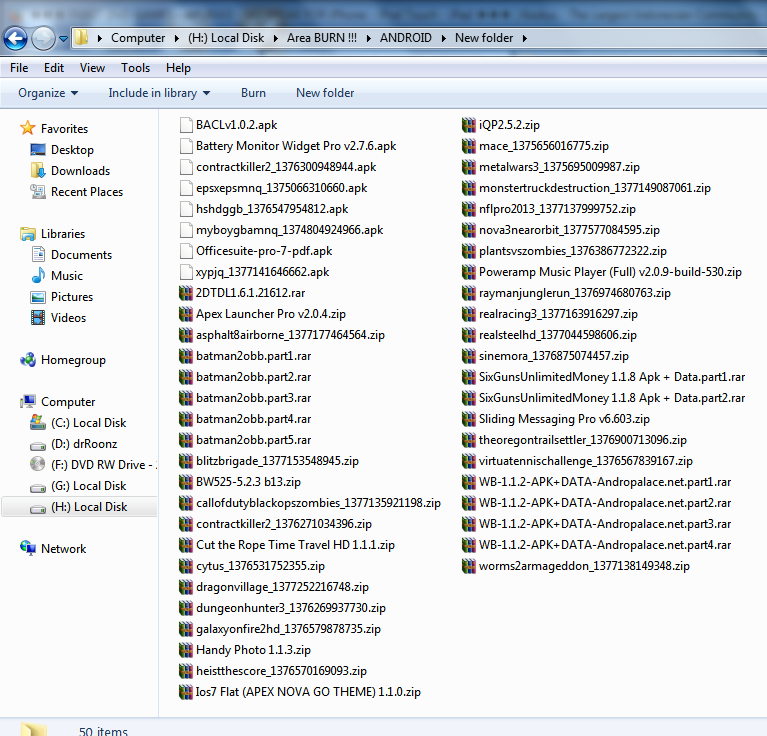The width and height of the screenshot is (767, 736).
Task: Click the Pictures library icon
Action: point(38,297)
